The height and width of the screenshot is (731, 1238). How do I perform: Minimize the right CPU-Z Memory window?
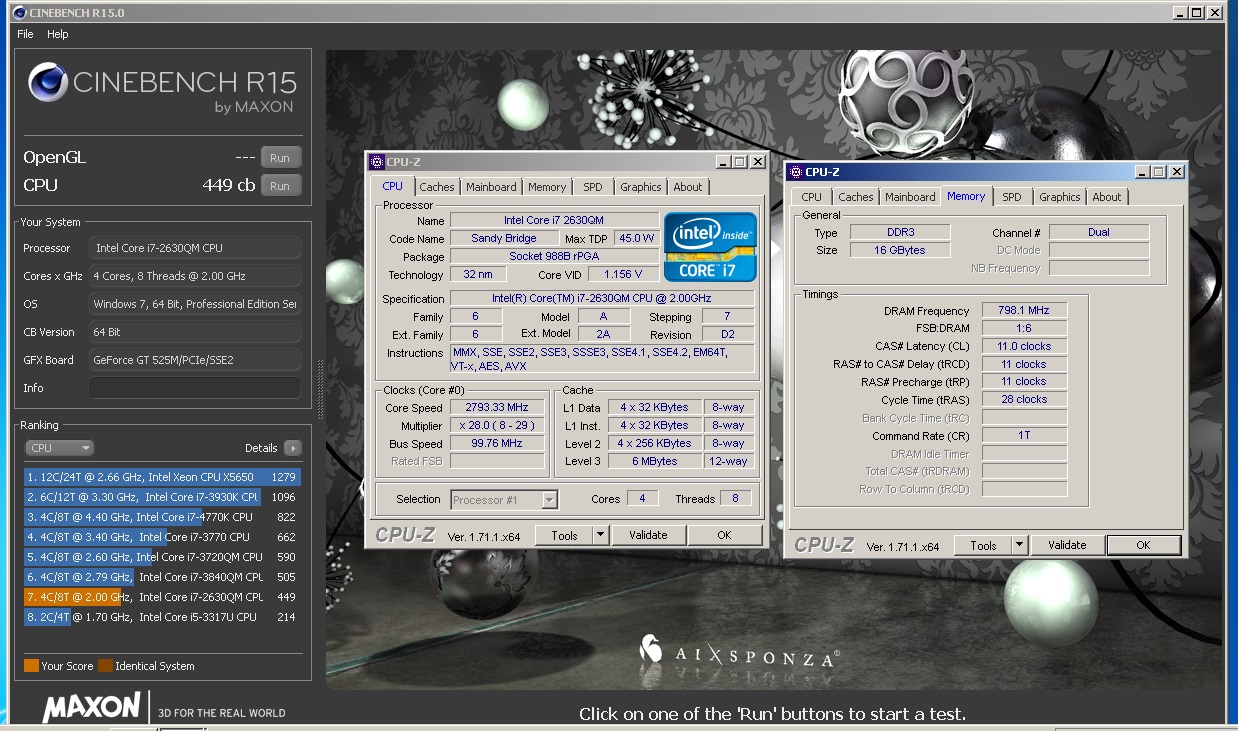(x=1141, y=172)
